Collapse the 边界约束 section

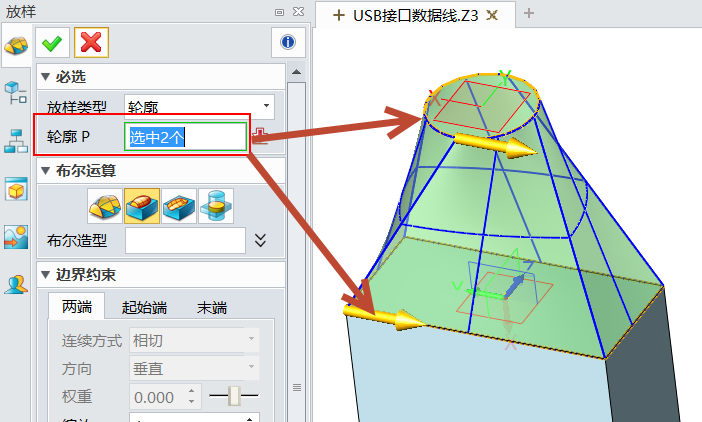[45, 274]
